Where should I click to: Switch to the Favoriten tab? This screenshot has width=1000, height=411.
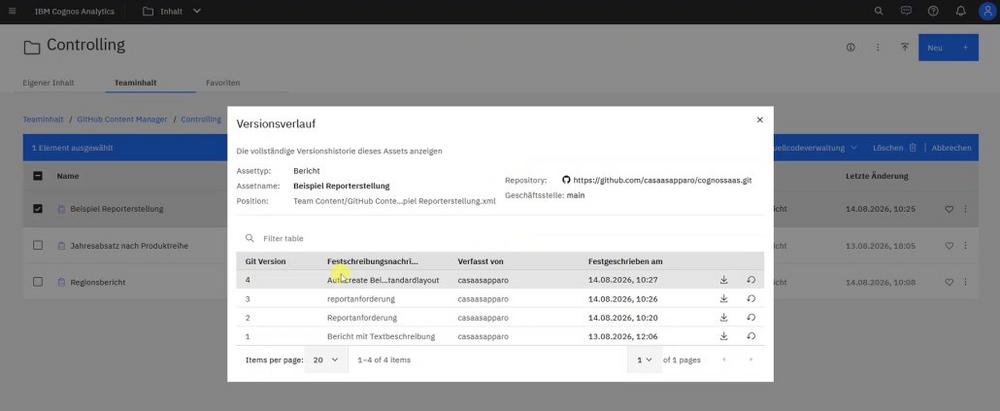tap(223, 83)
